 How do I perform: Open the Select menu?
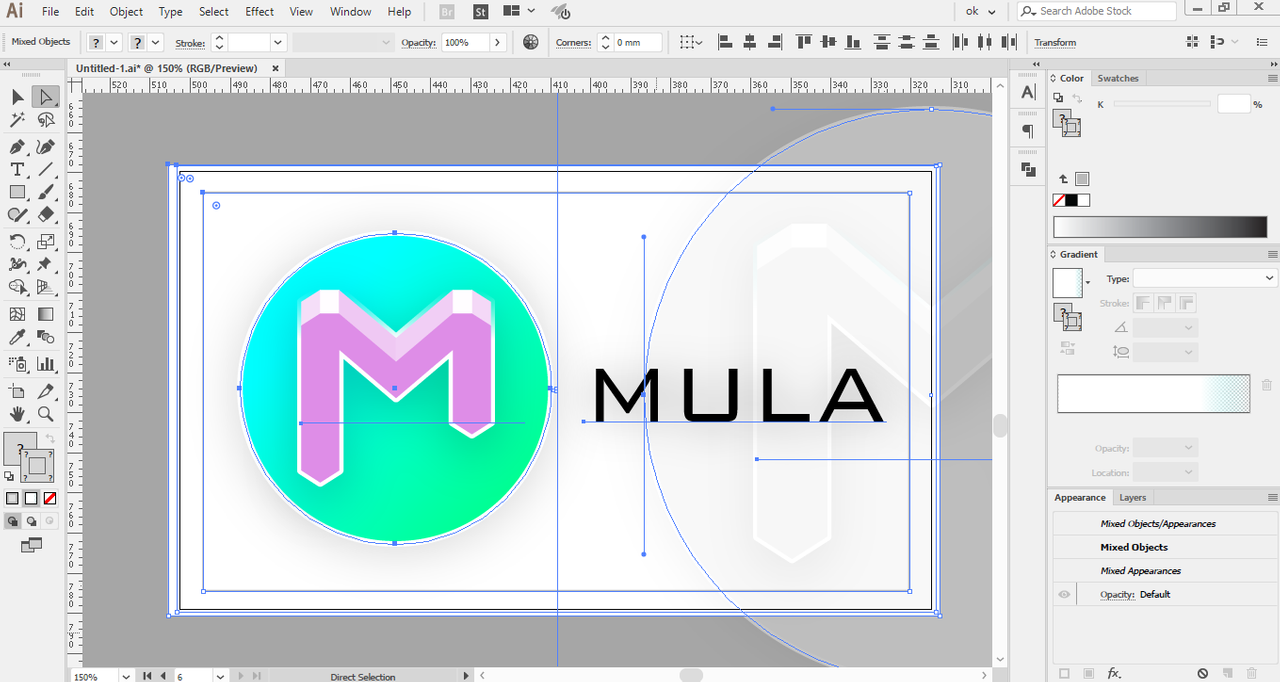[x=213, y=12]
